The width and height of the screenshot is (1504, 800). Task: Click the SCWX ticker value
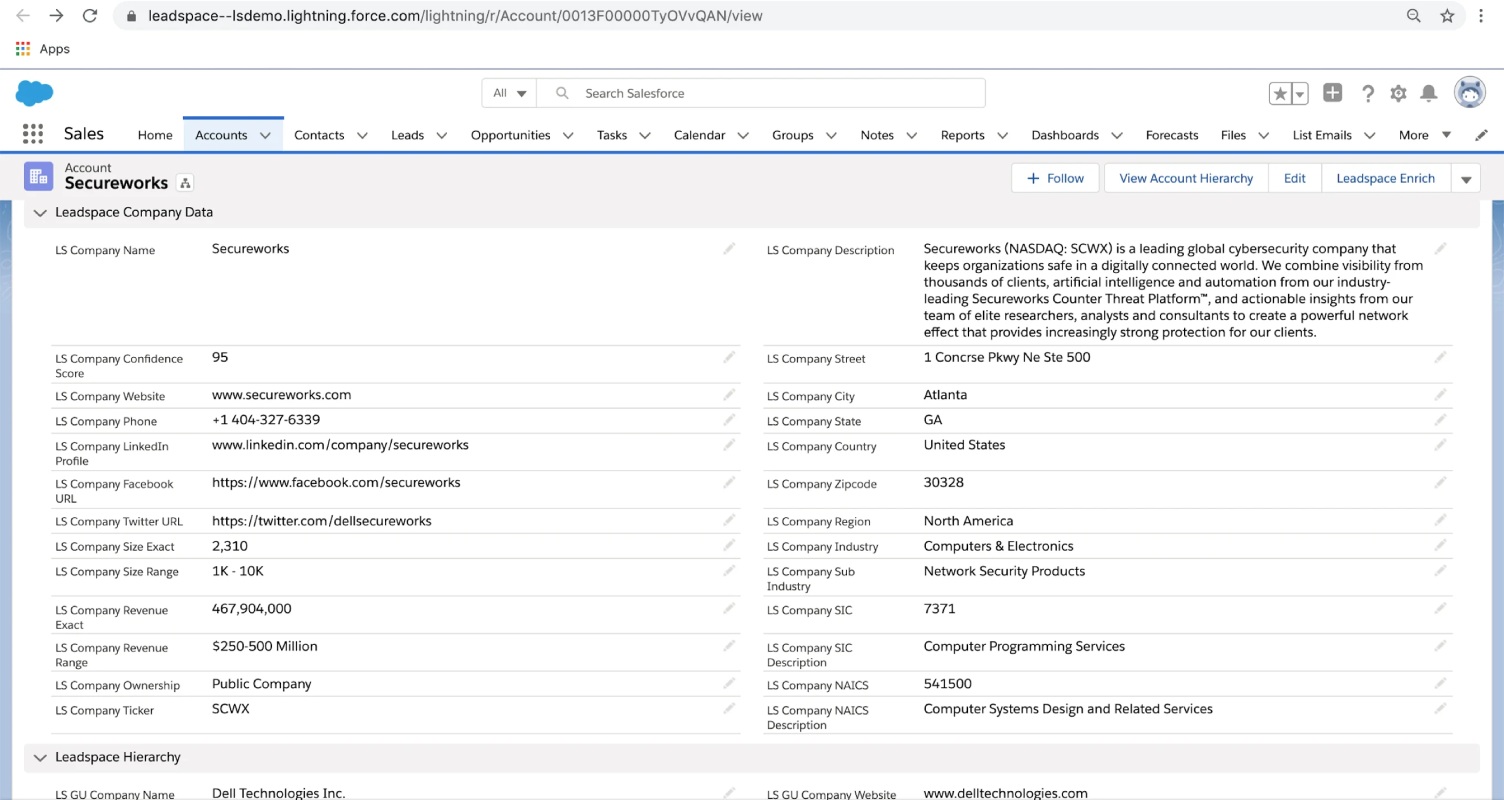(231, 708)
